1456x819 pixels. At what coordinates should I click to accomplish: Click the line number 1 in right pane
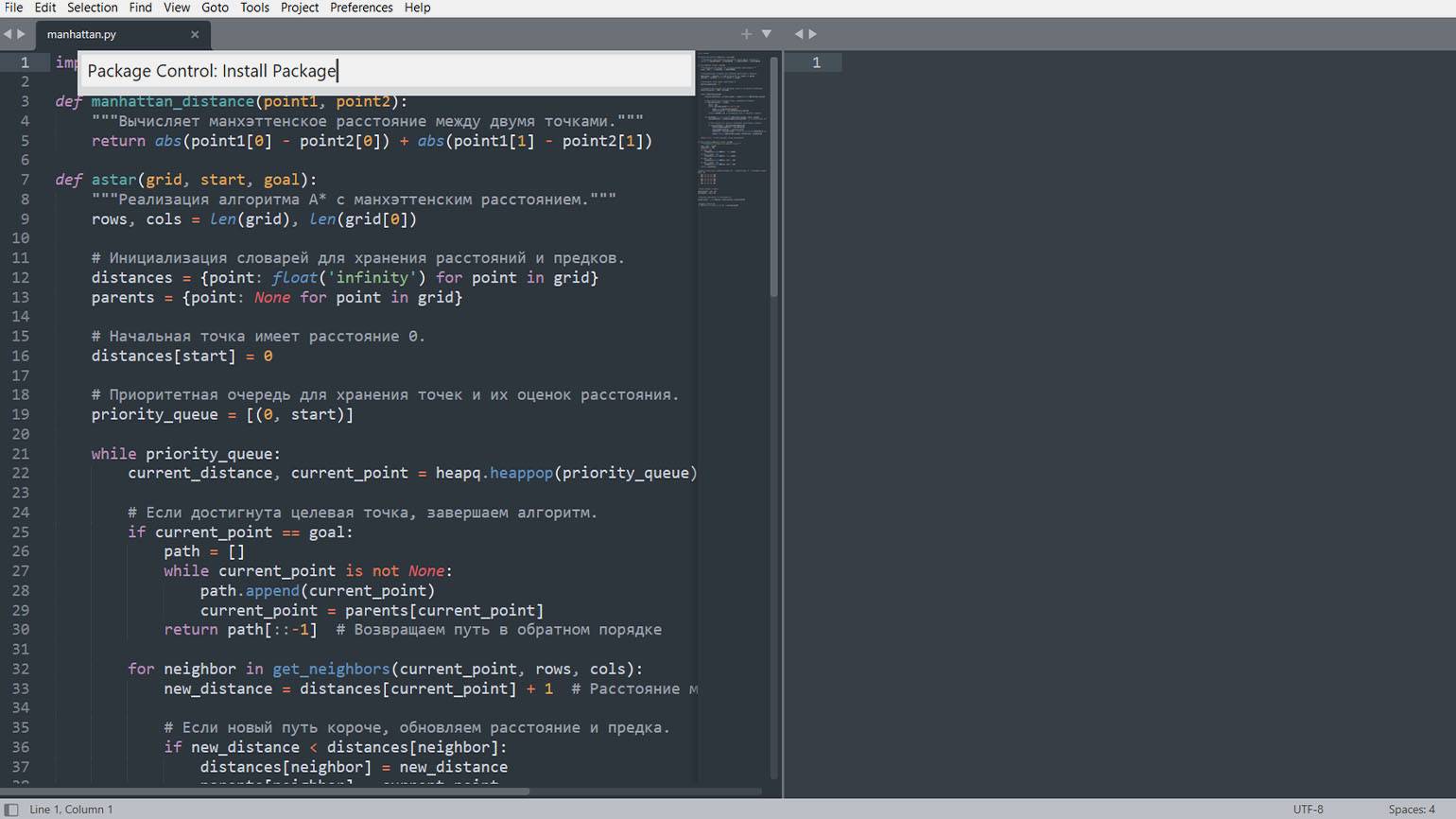pyautogui.click(x=816, y=62)
